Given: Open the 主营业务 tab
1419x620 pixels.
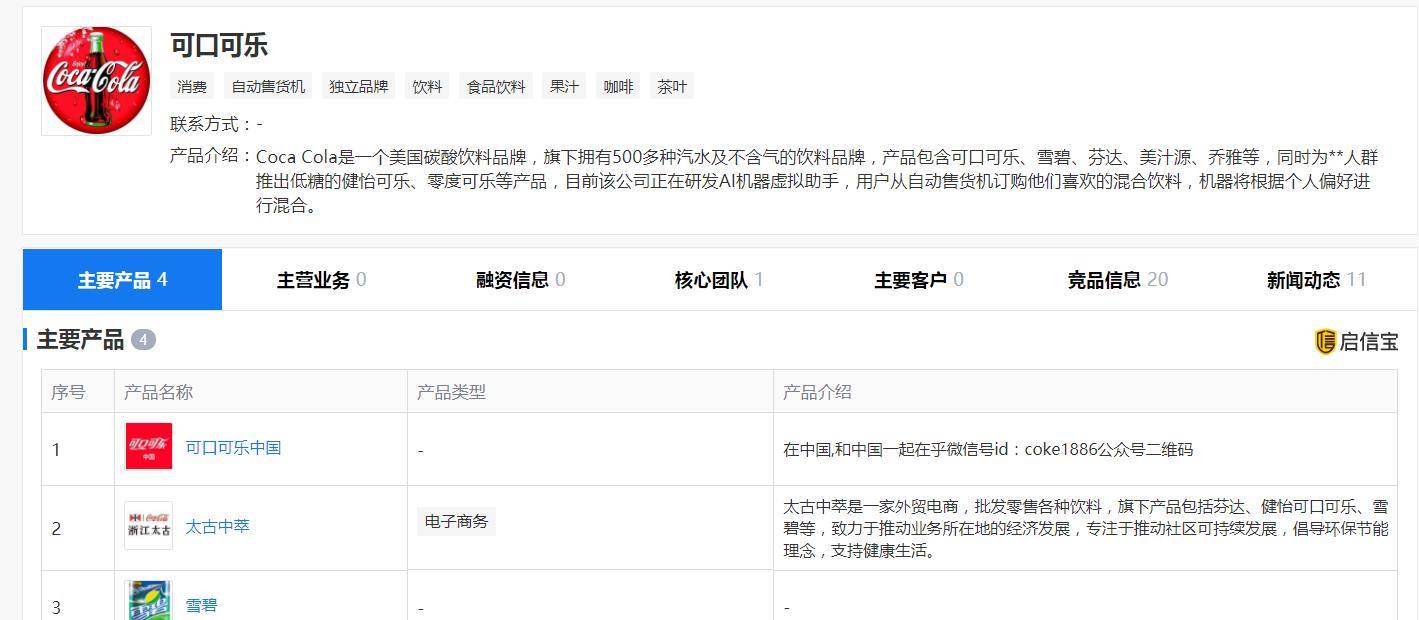Looking at the screenshot, I should (x=321, y=280).
